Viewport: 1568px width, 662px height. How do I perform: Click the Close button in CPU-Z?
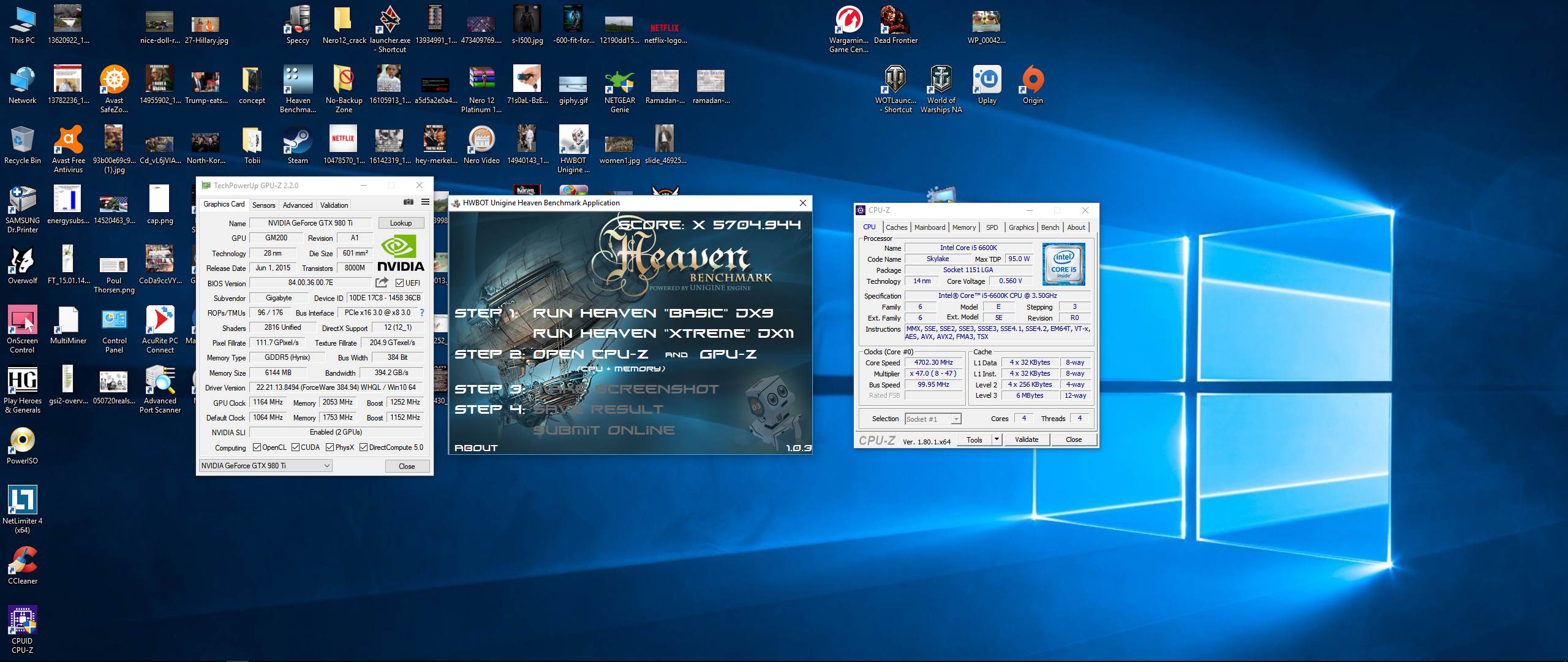pyautogui.click(x=1074, y=439)
